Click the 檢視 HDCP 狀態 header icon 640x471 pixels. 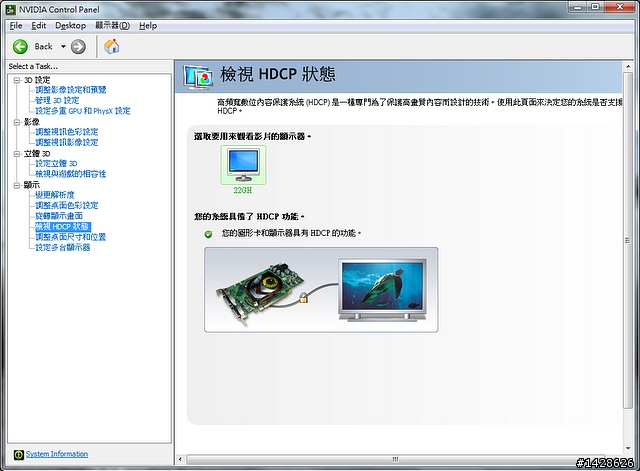[198, 77]
